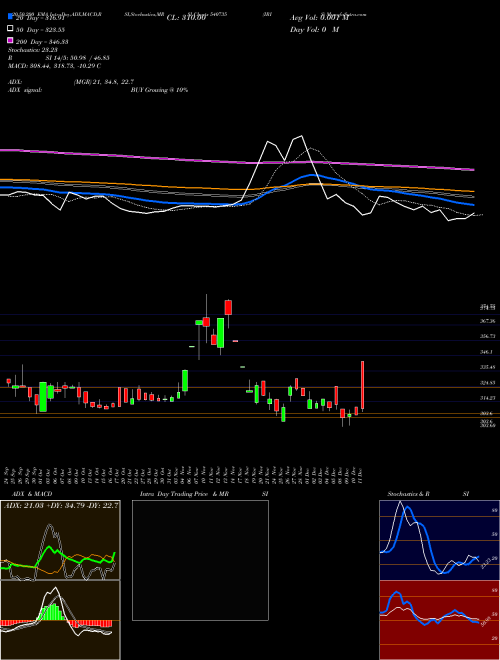Click the 'Day Vol: 0 M' text
Screen dimensions: 500x660
(x=314, y=30)
